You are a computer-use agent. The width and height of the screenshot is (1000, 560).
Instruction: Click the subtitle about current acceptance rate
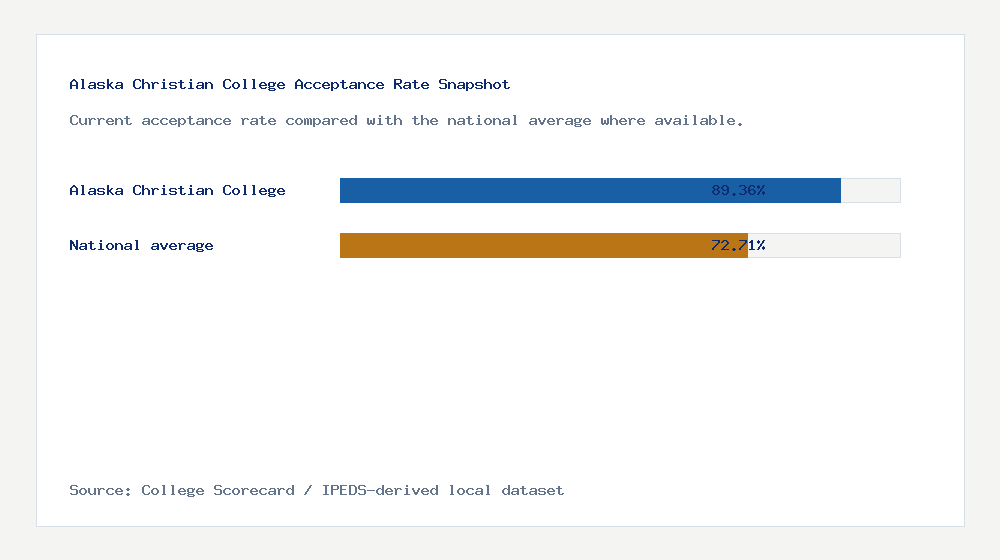(406, 121)
